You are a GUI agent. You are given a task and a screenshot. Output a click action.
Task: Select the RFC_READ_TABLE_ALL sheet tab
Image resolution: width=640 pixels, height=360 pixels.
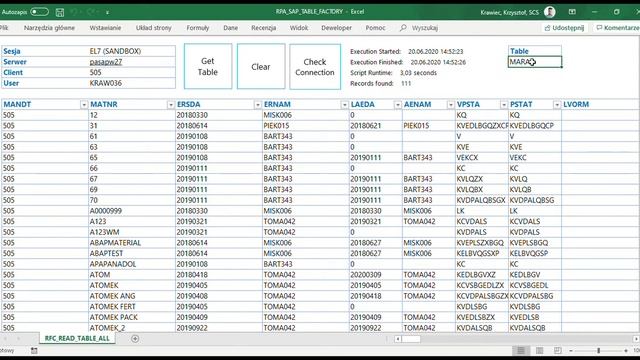[77, 338]
